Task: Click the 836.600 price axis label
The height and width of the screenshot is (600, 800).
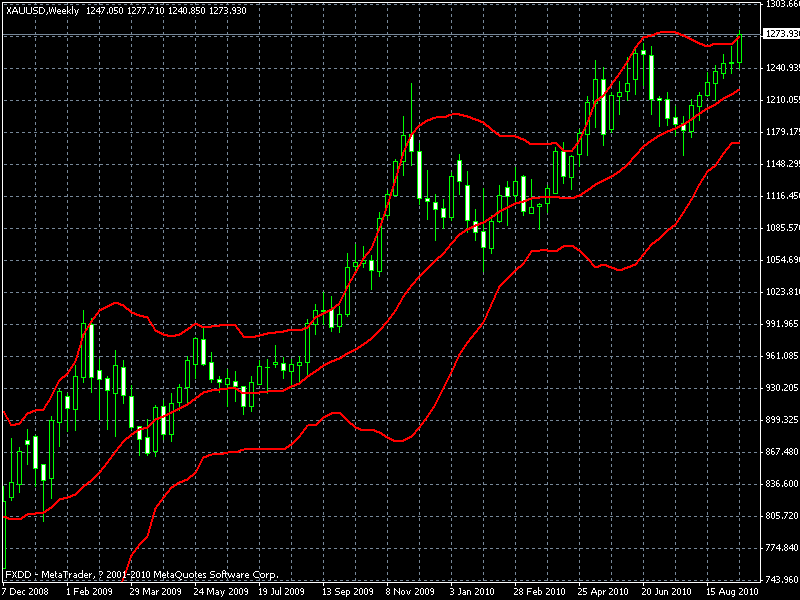Action: click(x=783, y=484)
